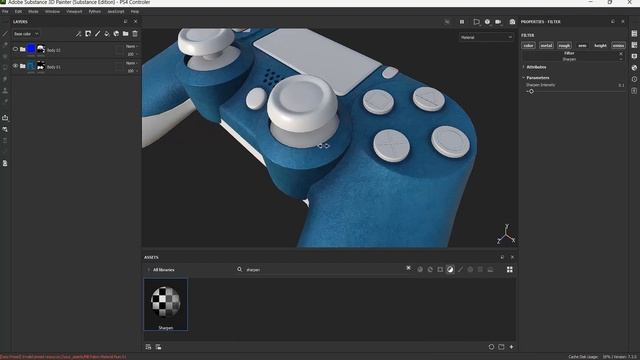Image resolution: width=640 pixels, height=360 pixels.
Task: Toggle the height channel for the filter
Action: pyautogui.click(x=600, y=46)
